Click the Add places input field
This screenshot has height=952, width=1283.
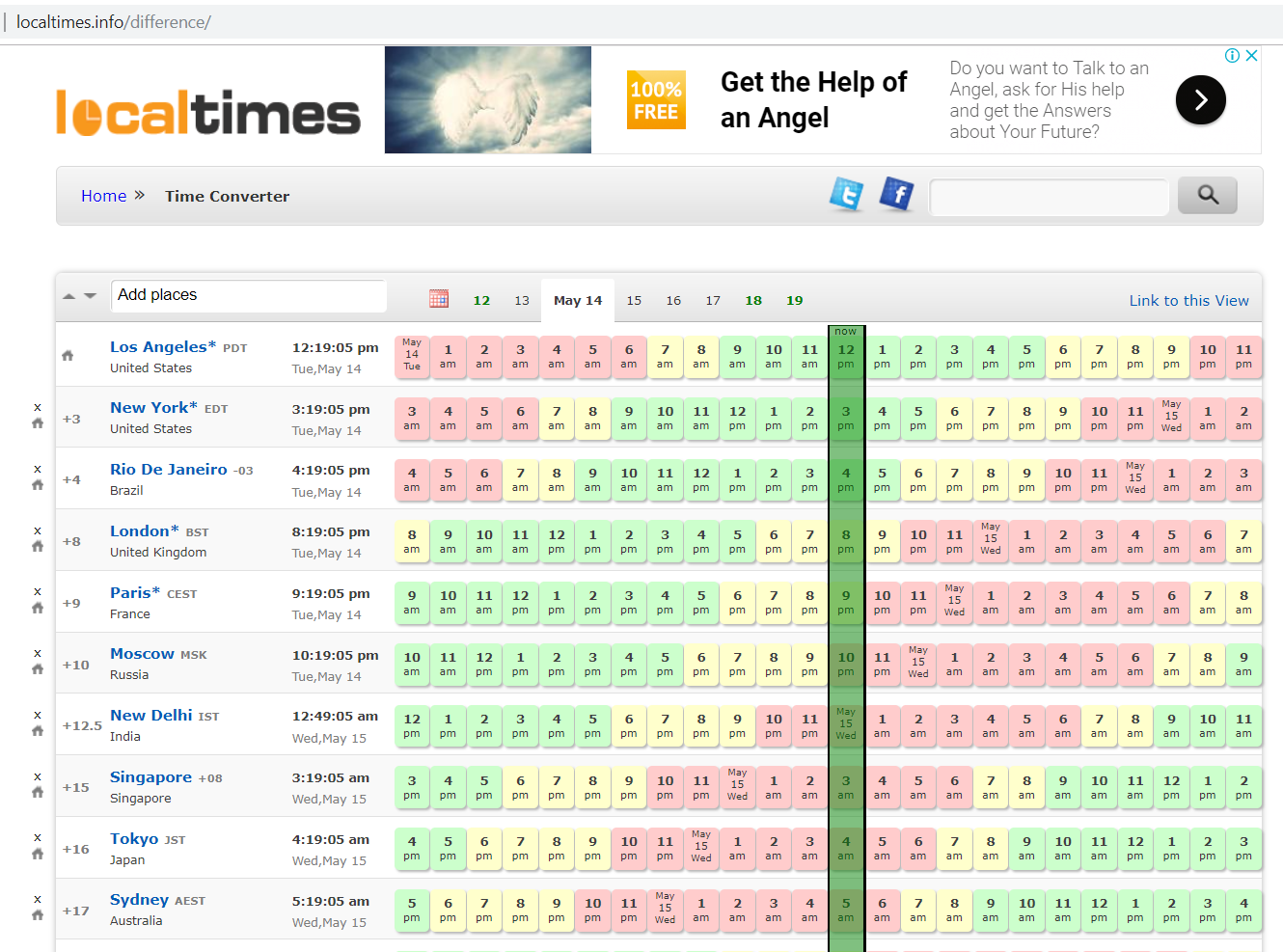click(248, 296)
